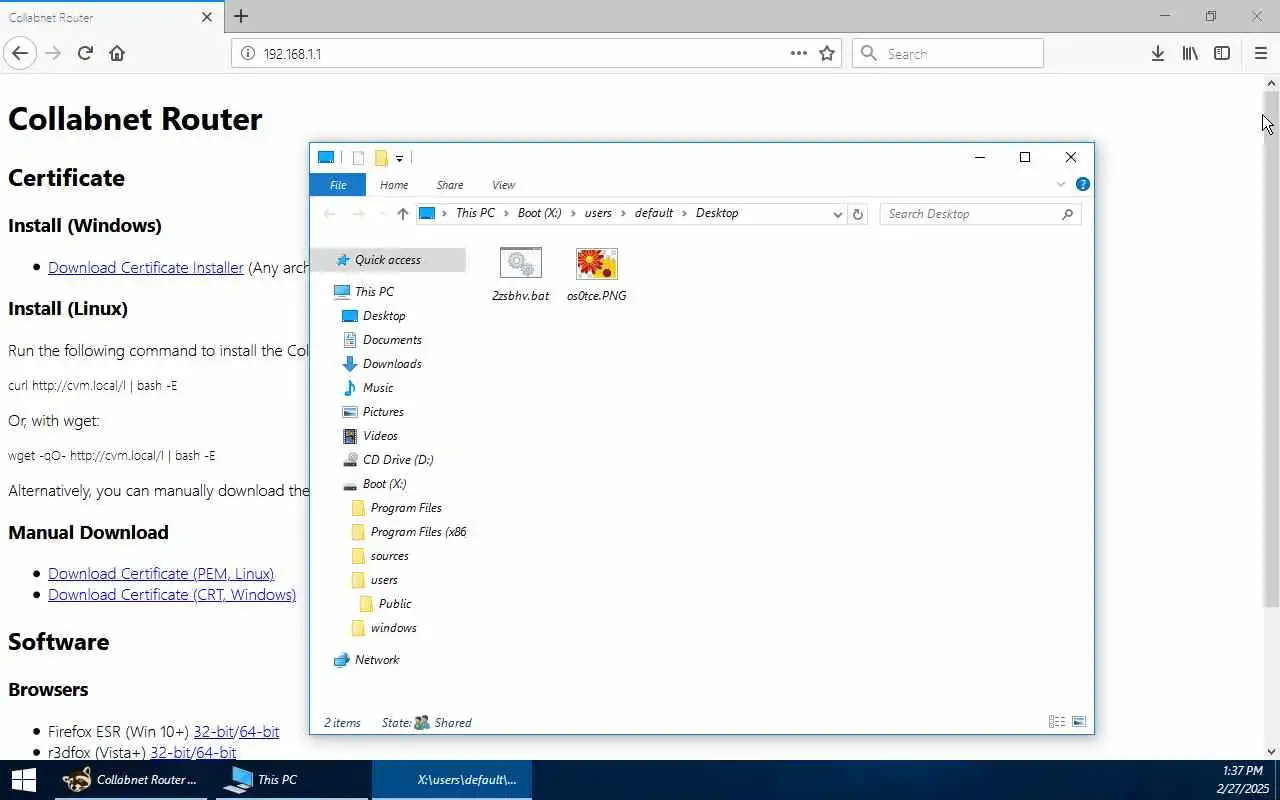Select Boot (X:) drive in tree
The height and width of the screenshot is (800, 1280).
384,484
